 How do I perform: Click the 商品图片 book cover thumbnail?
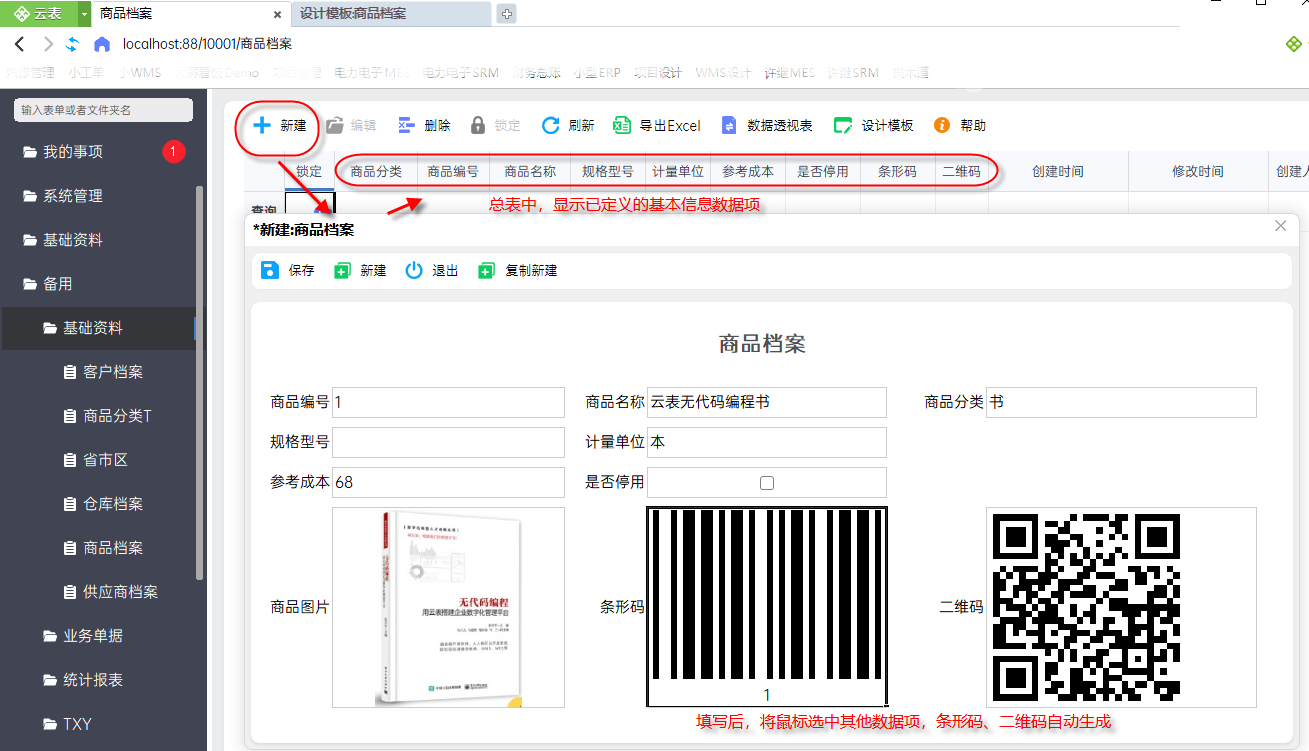448,607
